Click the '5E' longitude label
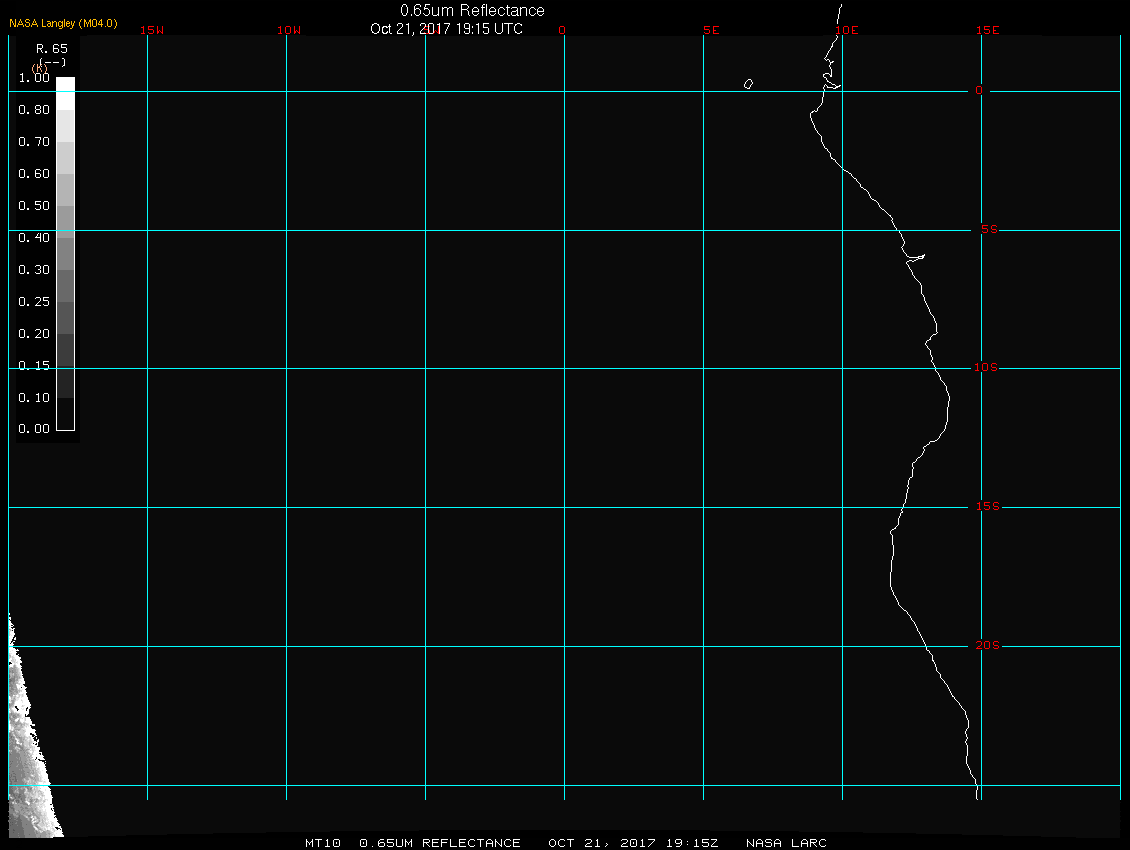The width and height of the screenshot is (1130, 850). pos(711,30)
